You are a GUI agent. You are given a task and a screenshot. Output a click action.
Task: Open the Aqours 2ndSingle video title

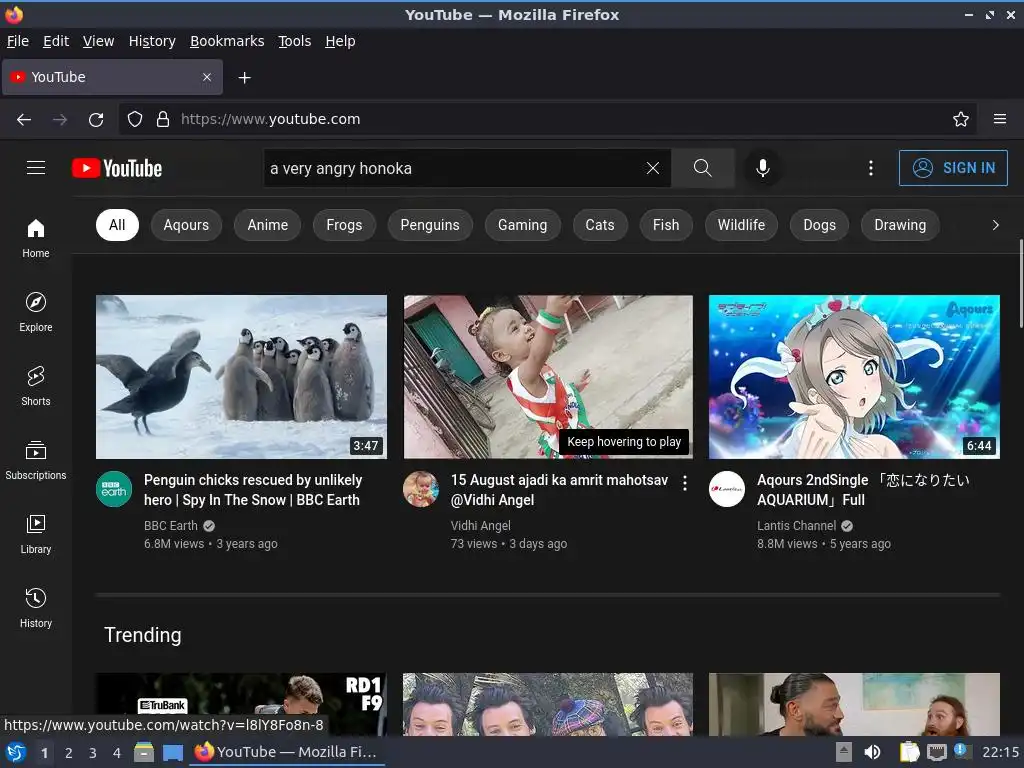coord(863,490)
